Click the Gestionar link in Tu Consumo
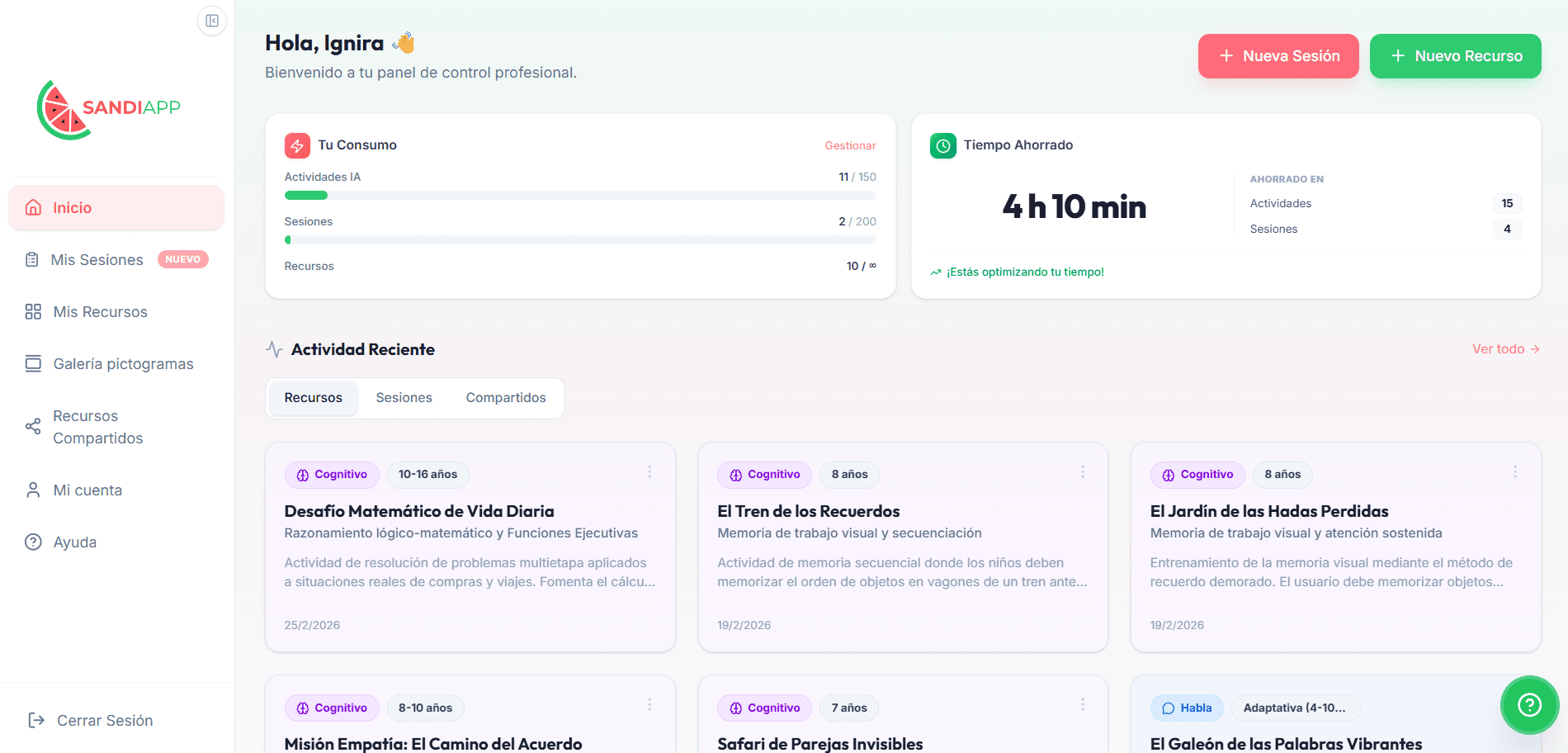Screen dimensions: 1568x753 (849, 146)
